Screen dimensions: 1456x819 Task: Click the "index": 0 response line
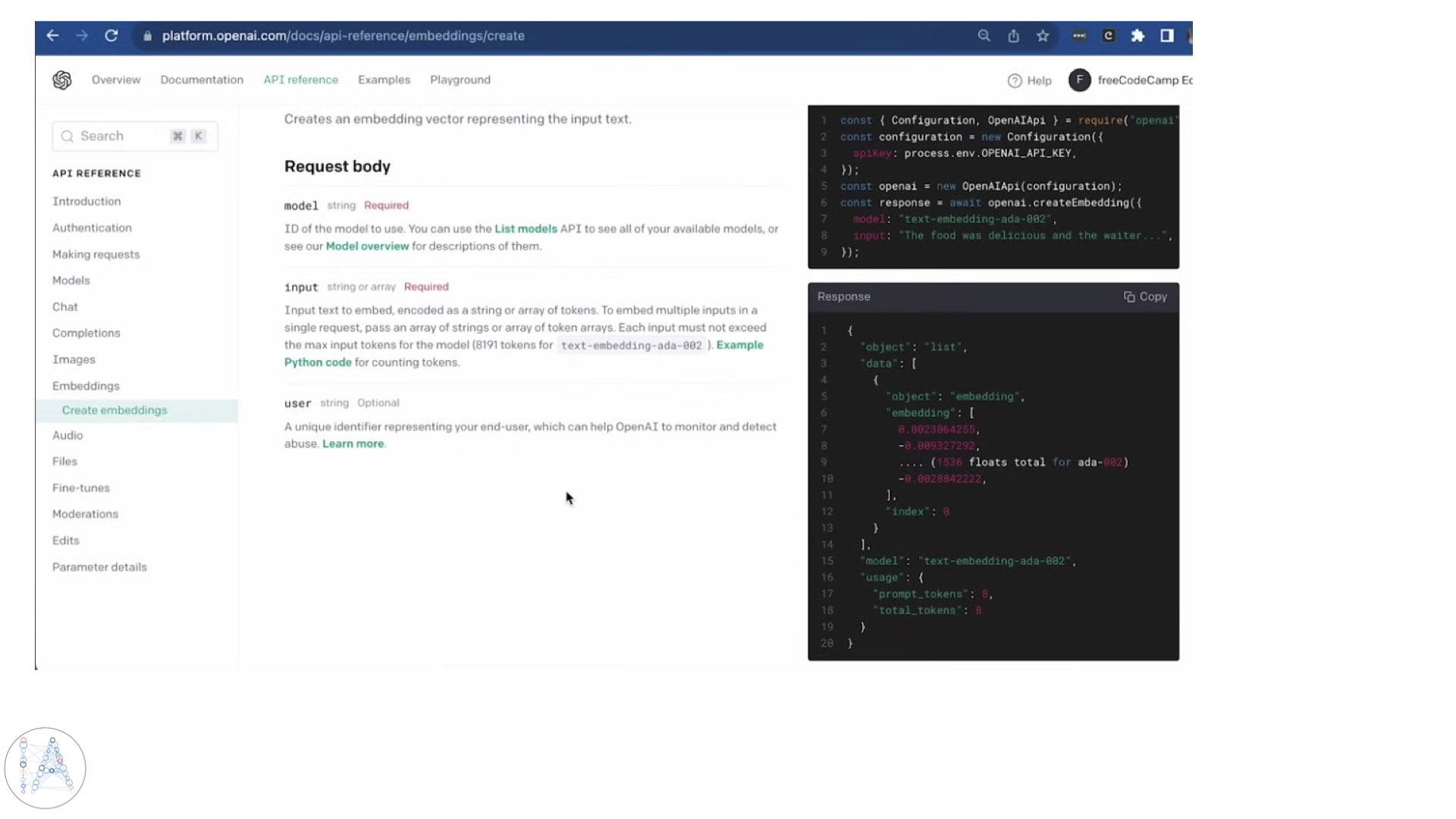tap(917, 512)
